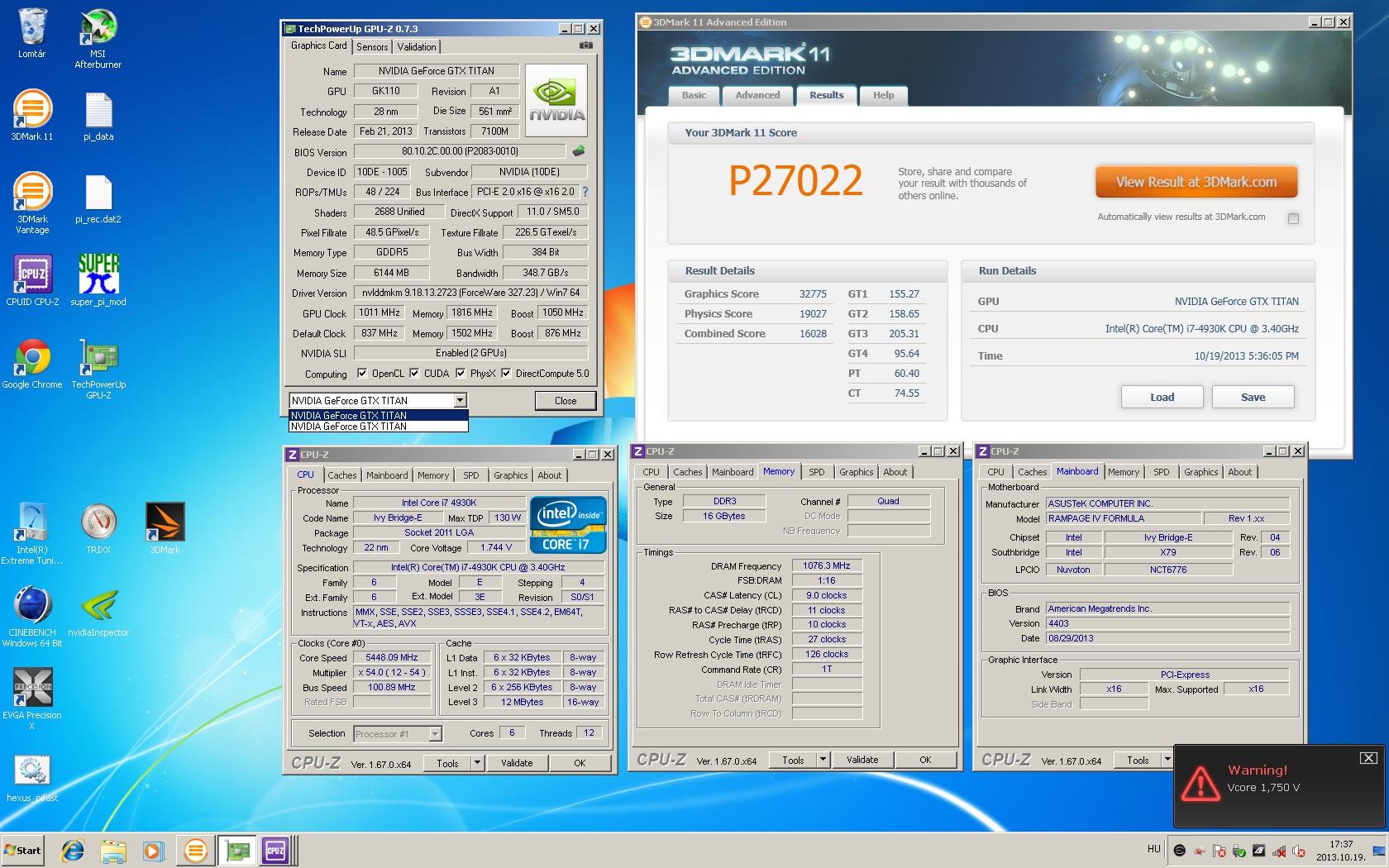The width and height of the screenshot is (1389, 868).
Task: Open the Basic tab in 3DMark 11
Action: coord(694,96)
